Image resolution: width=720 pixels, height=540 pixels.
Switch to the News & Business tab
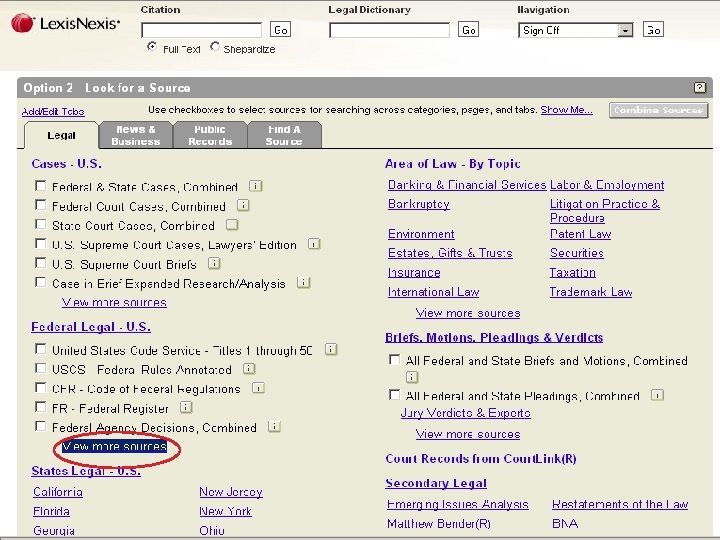click(135, 135)
